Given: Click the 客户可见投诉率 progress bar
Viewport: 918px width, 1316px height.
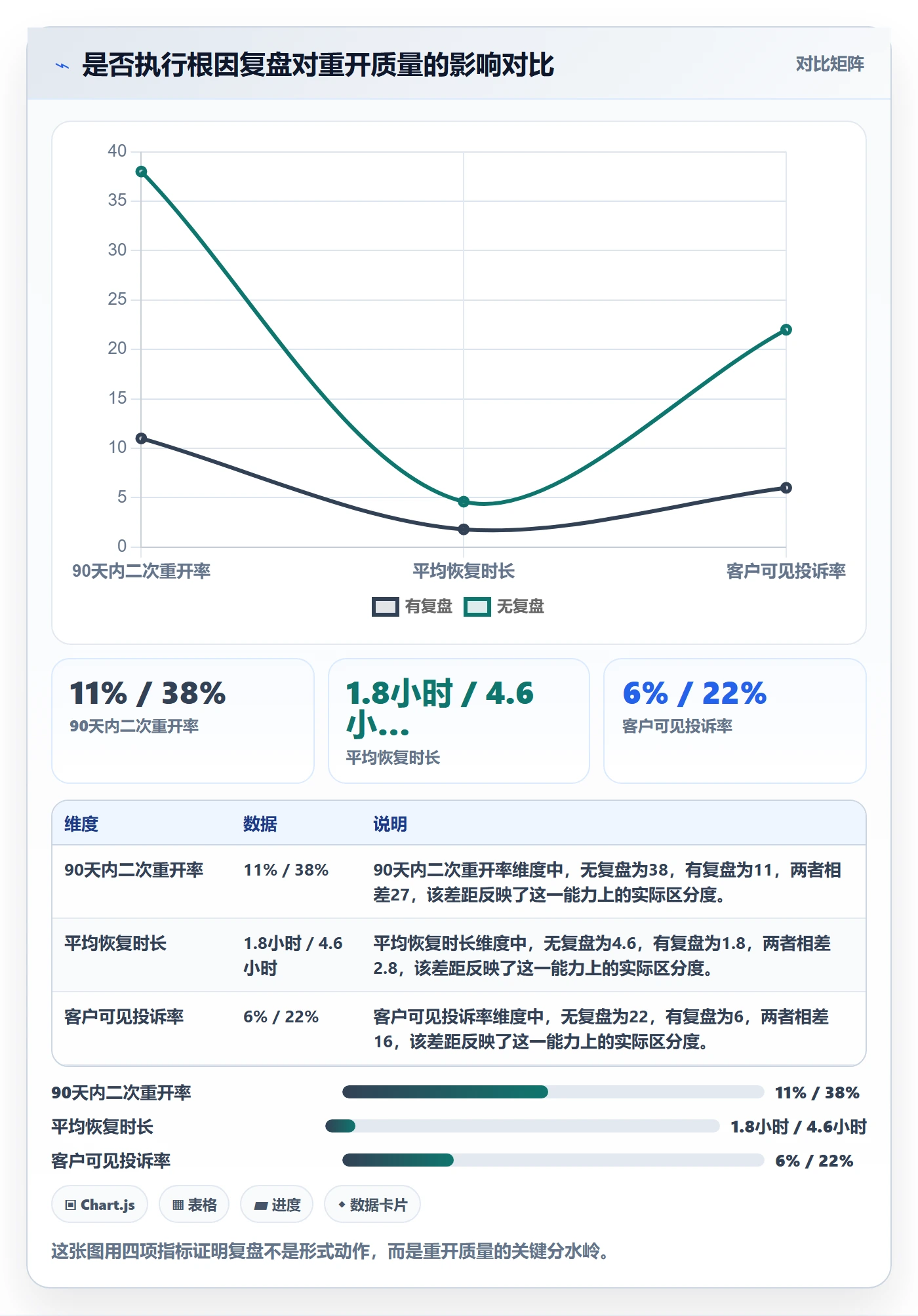Looking at the screenshot, I should [x=553, y=1160].
